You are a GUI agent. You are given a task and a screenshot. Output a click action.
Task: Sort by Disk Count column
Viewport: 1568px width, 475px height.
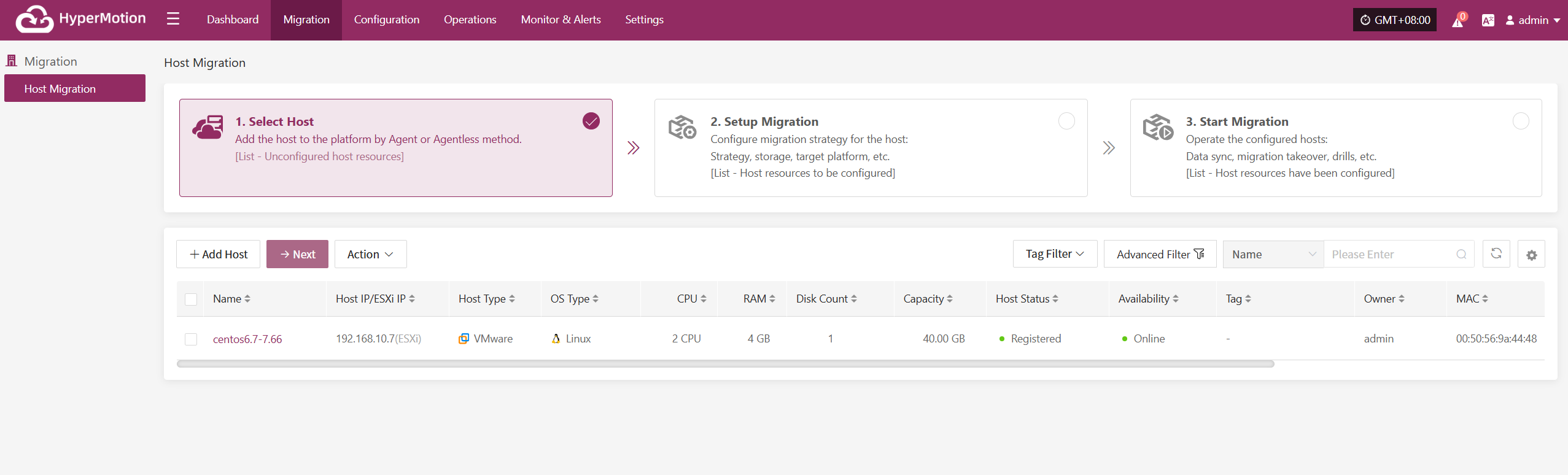[x=854, y=299]
